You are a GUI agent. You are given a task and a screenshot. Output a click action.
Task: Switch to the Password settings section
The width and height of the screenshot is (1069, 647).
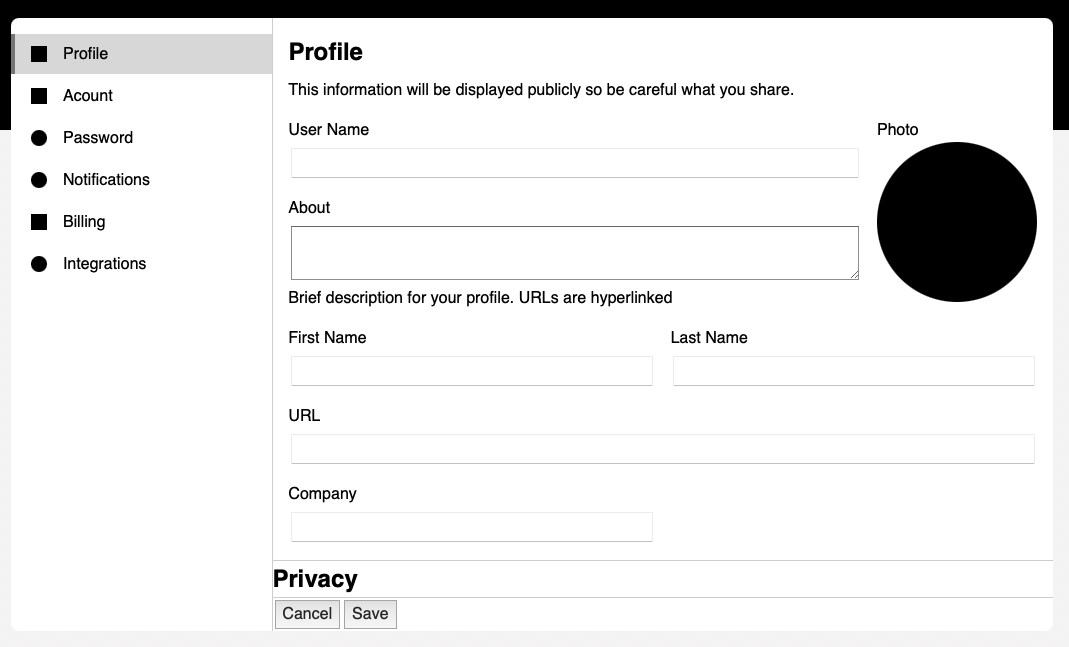pyautogui.click(x=98, y=137)
